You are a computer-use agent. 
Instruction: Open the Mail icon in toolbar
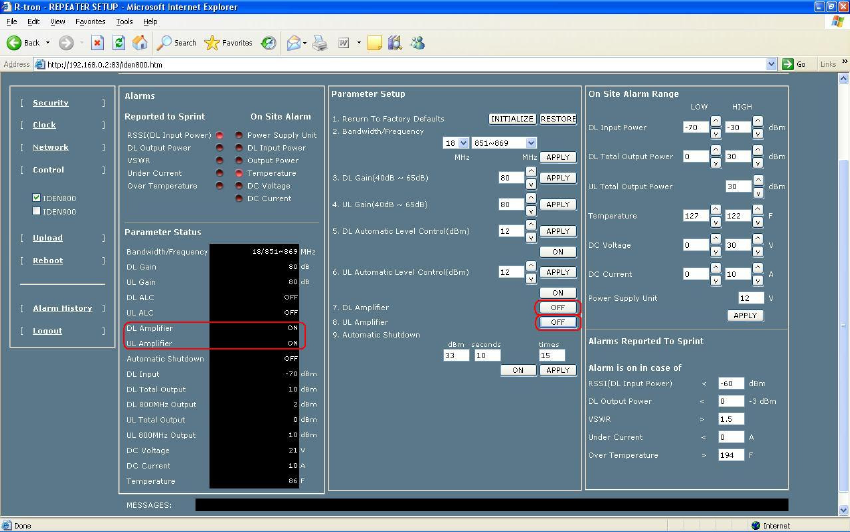click(x=295, y=43)
